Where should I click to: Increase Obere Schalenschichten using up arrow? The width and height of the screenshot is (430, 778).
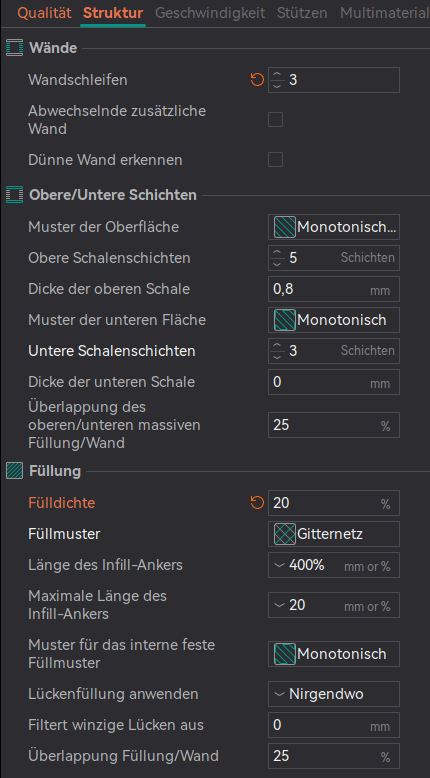(x=277, y=254)
